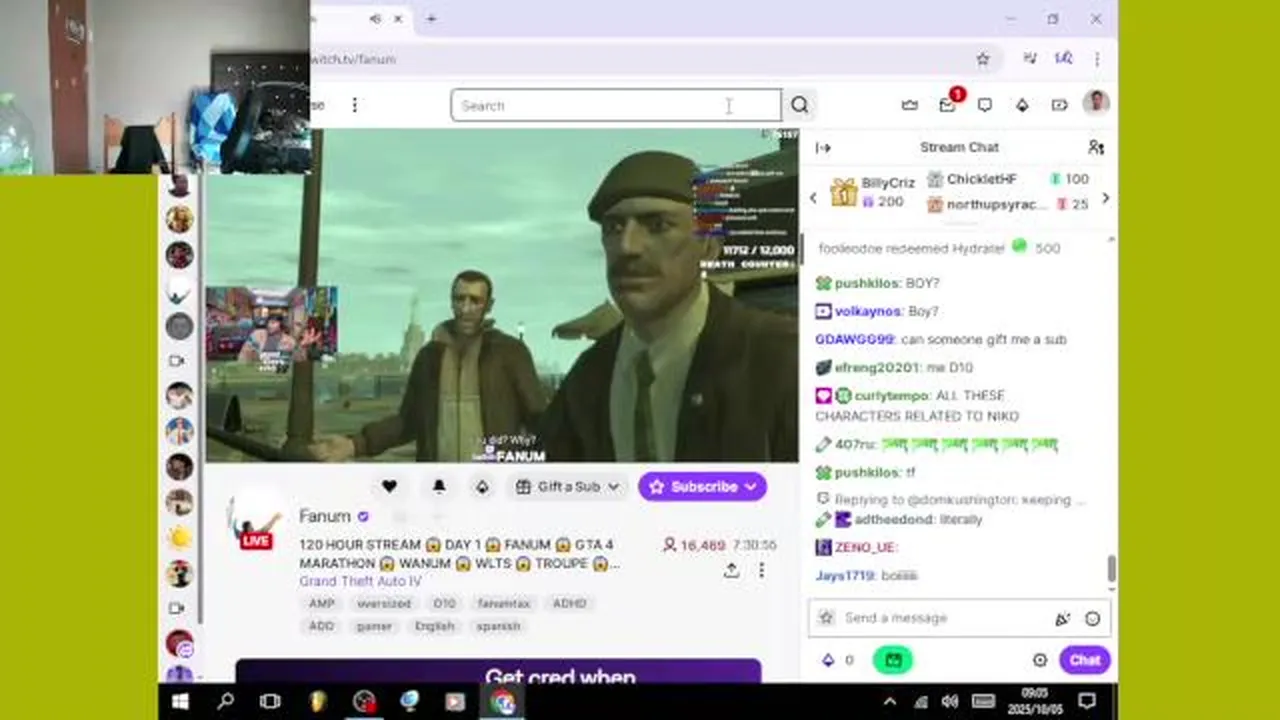Click the spanish tag
This screenshot has height=720, width=1280.
498,626
